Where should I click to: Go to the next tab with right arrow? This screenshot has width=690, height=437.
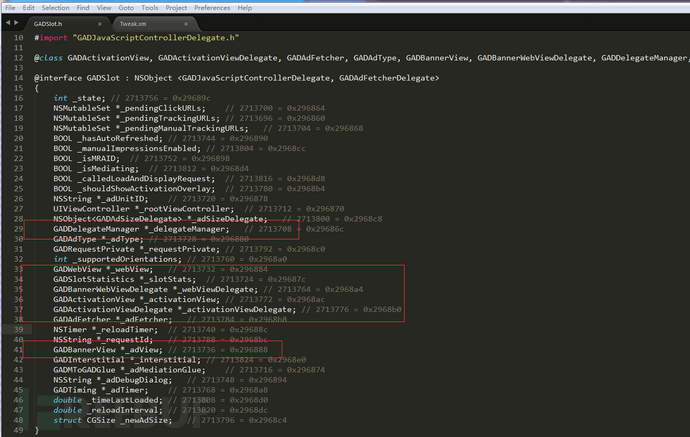click(16, 22)
